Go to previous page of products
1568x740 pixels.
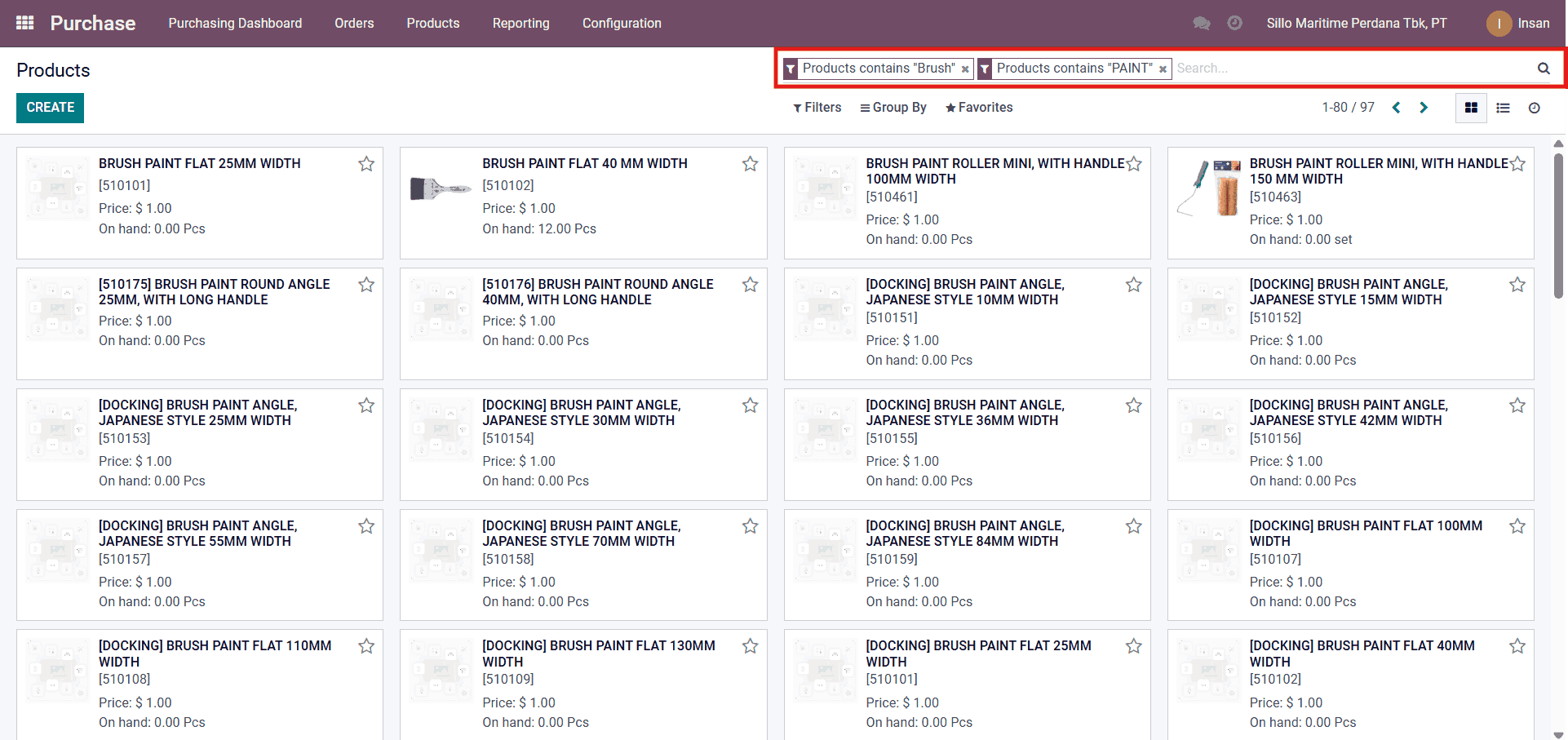(x=1396, y=108)
